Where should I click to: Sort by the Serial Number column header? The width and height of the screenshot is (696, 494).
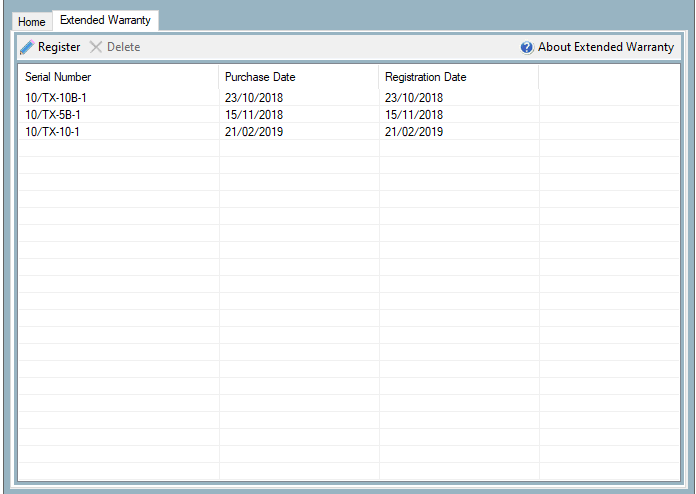tap(119, 77)
